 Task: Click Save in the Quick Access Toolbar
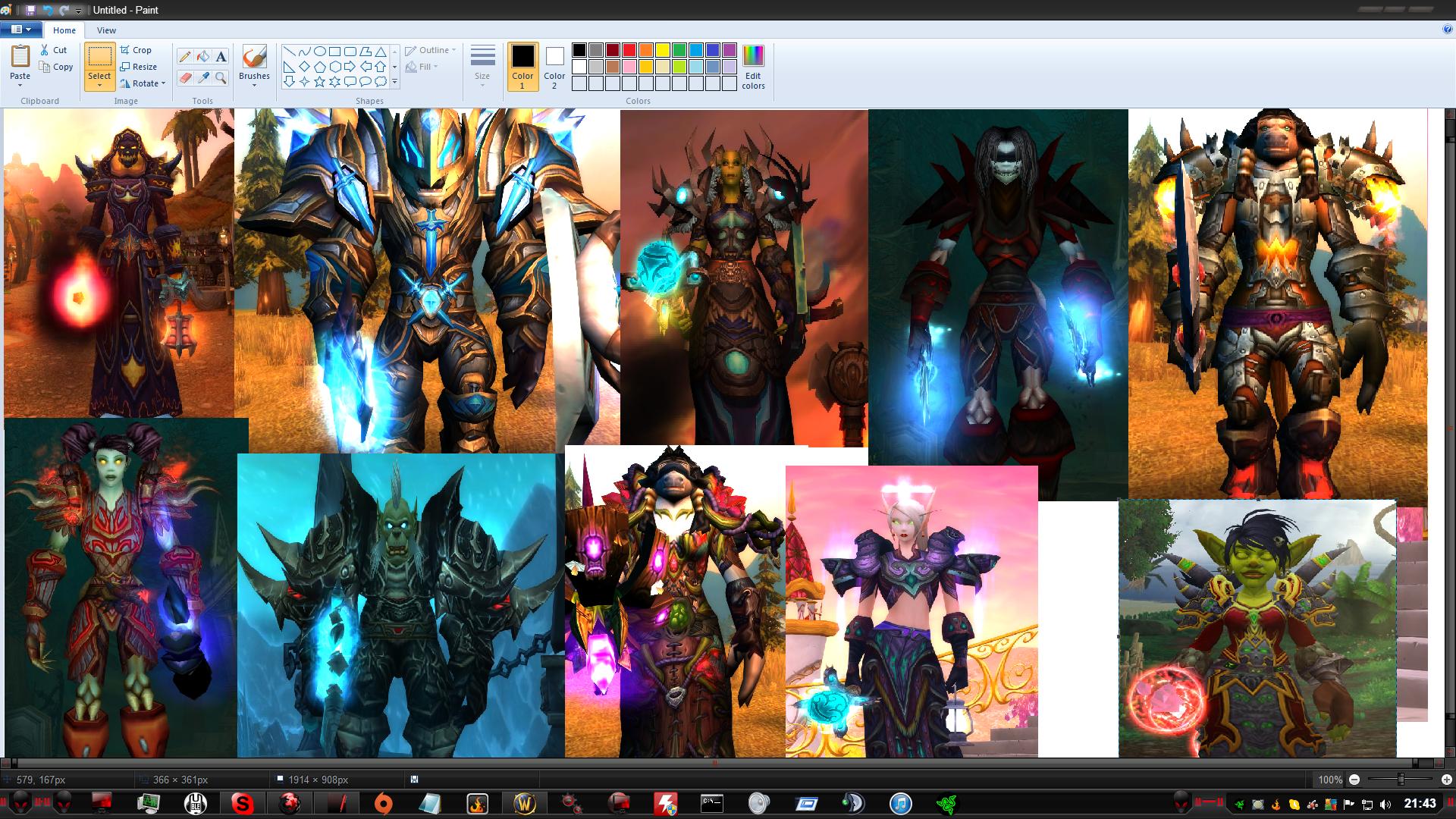point(30,10)
